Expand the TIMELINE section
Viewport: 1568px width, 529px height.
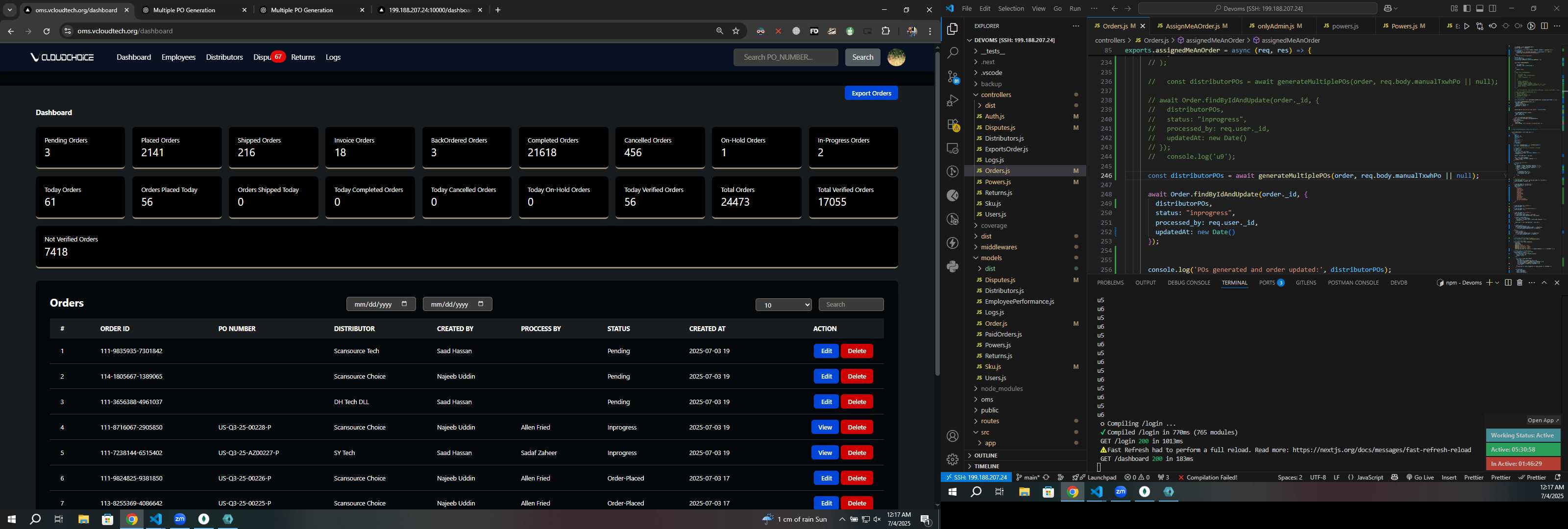pyautogui.click(x=987, y=466)
